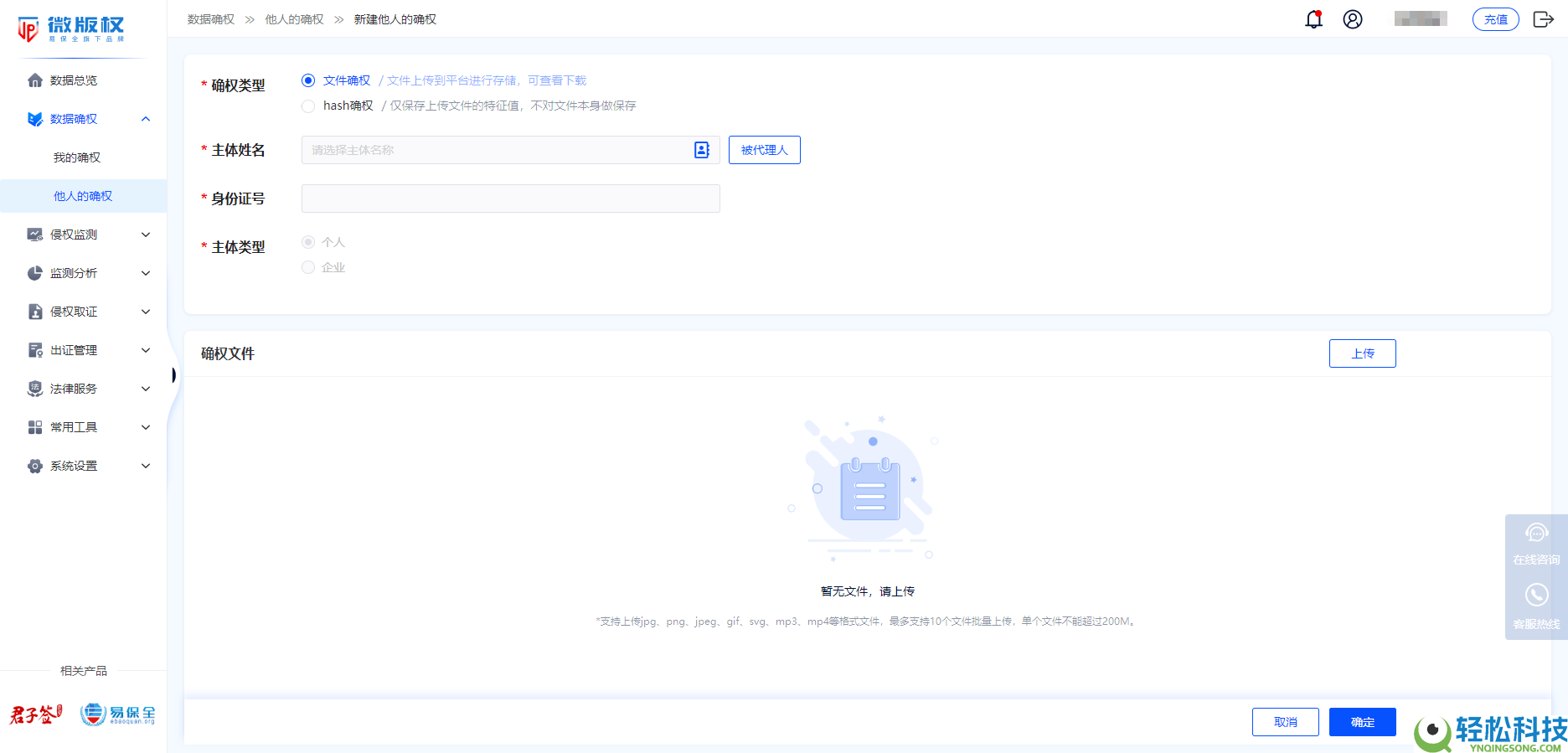This screenshot has height=753, width=1568.
Task: Open the 君子签 product logo
Action: click(36, 714)
